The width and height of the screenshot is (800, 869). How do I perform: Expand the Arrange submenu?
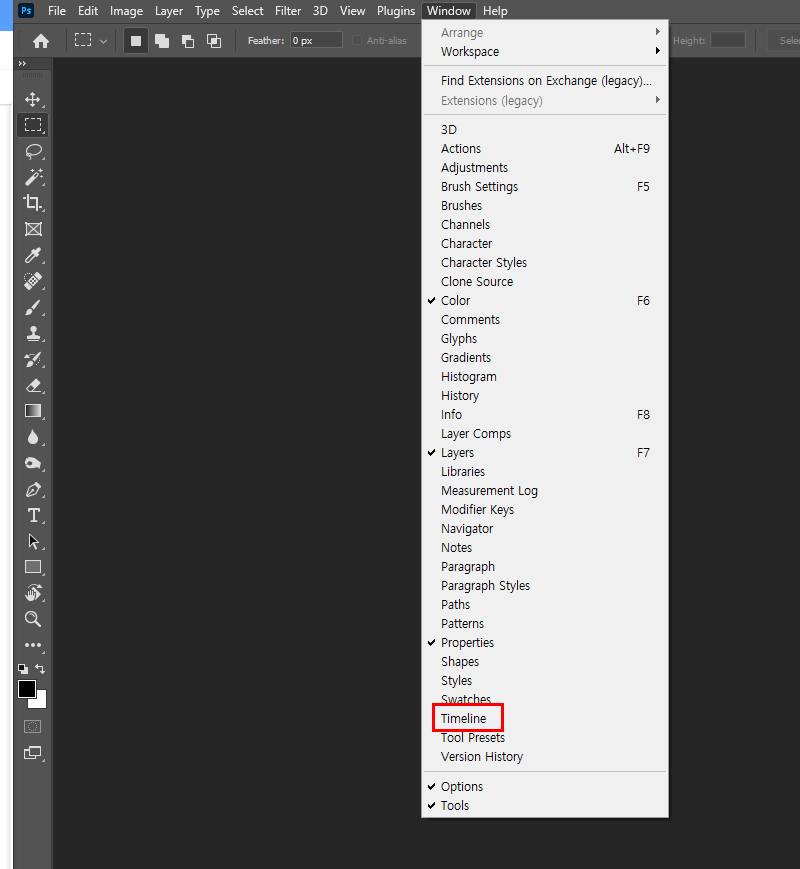coord(544,33)
